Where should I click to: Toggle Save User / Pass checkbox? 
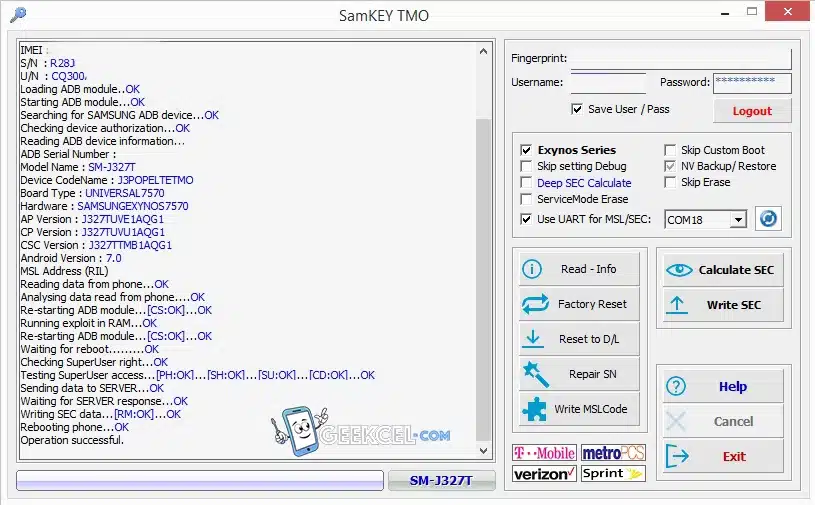point(576,109)
